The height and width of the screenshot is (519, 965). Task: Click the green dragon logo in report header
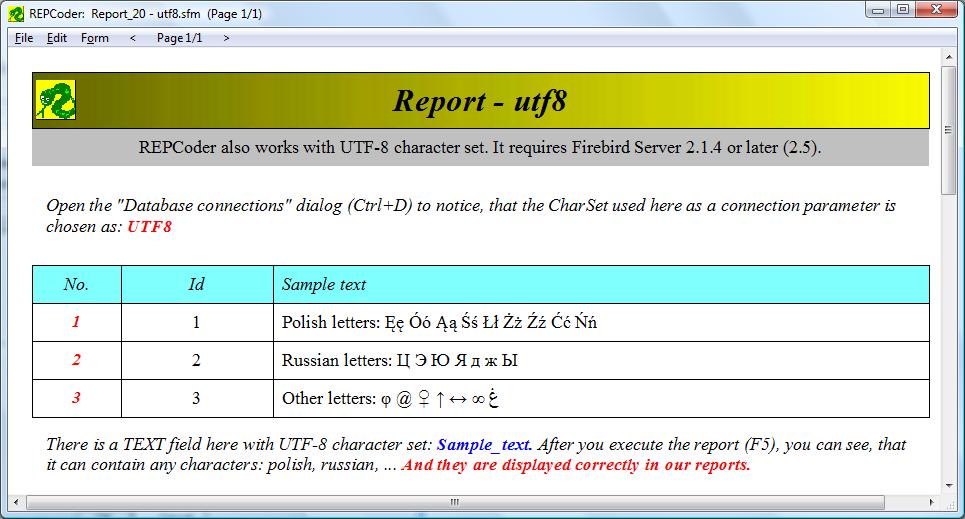click(55, 100)
